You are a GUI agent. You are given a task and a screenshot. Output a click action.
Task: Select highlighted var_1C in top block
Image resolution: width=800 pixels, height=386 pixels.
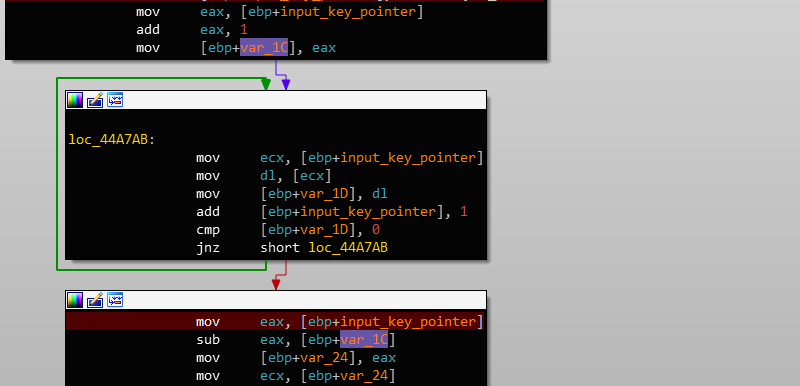pos(264,48)
